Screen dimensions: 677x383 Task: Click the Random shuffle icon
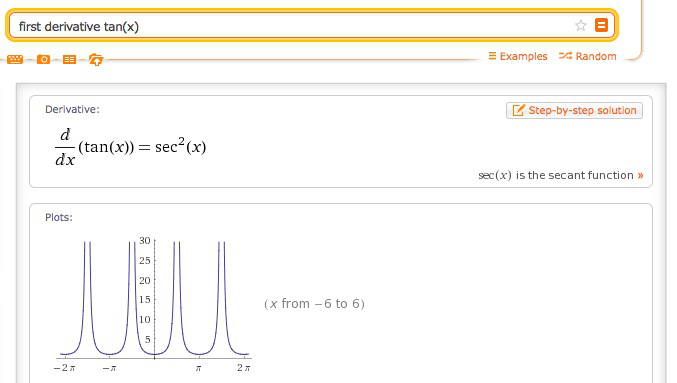click(x=565, y=56)
